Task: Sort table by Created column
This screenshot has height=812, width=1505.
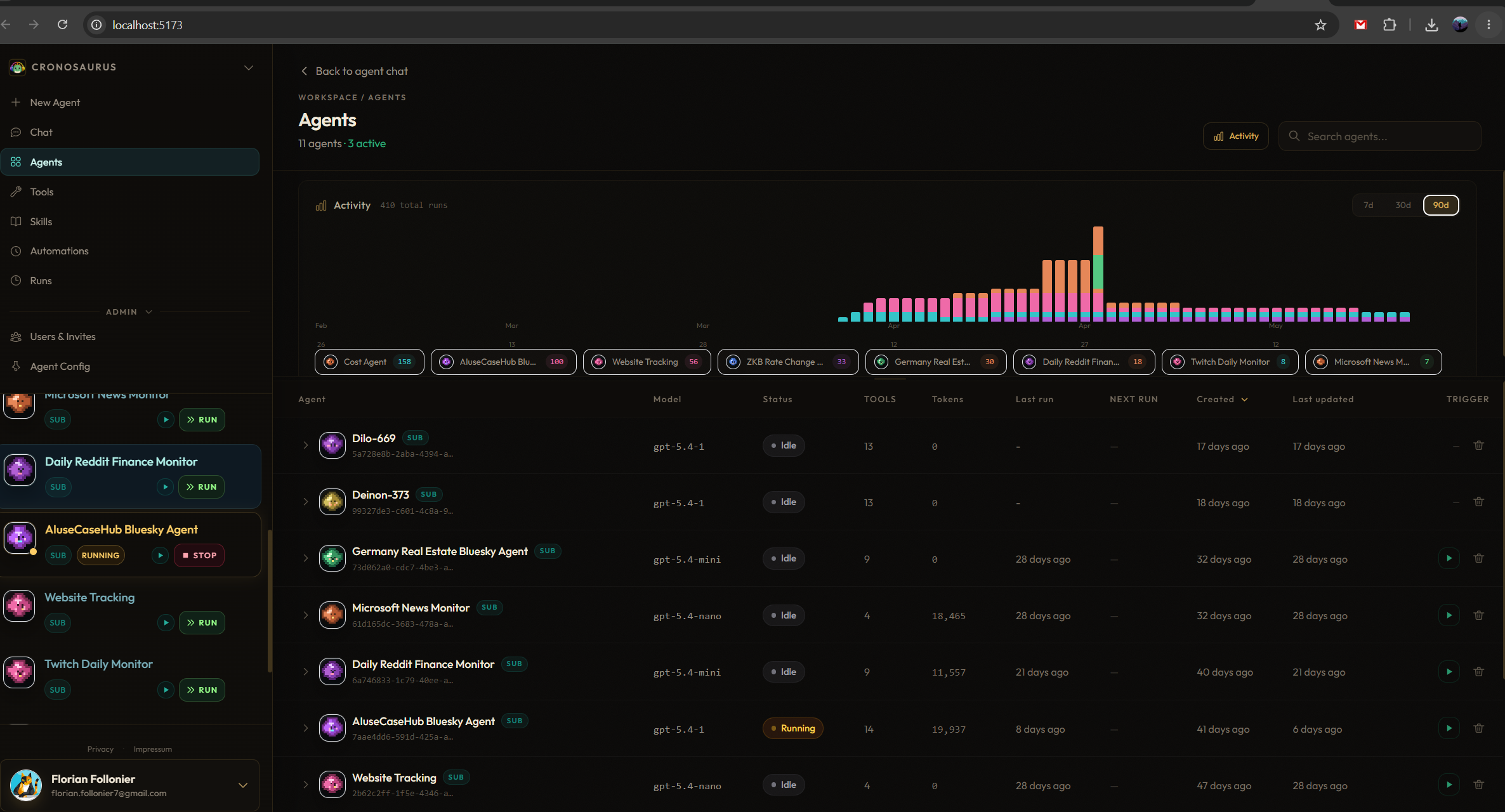Action: click(1222, 399)
